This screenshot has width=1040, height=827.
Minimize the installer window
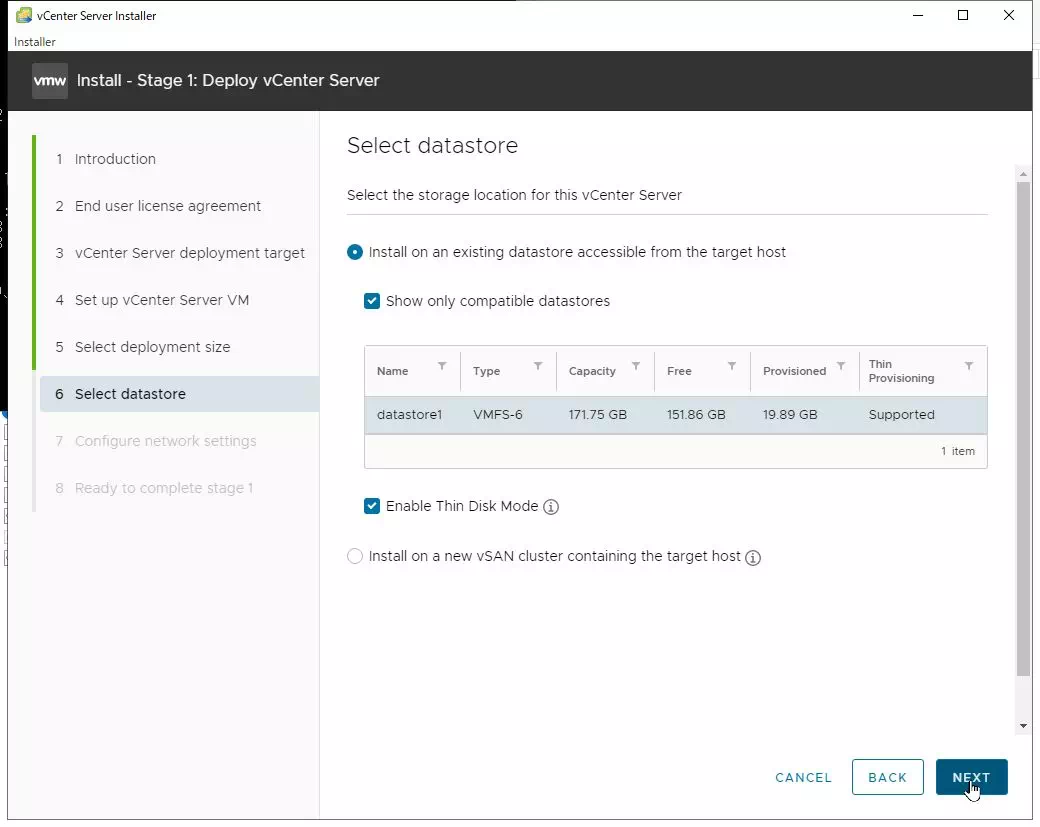tap(918, 15)
